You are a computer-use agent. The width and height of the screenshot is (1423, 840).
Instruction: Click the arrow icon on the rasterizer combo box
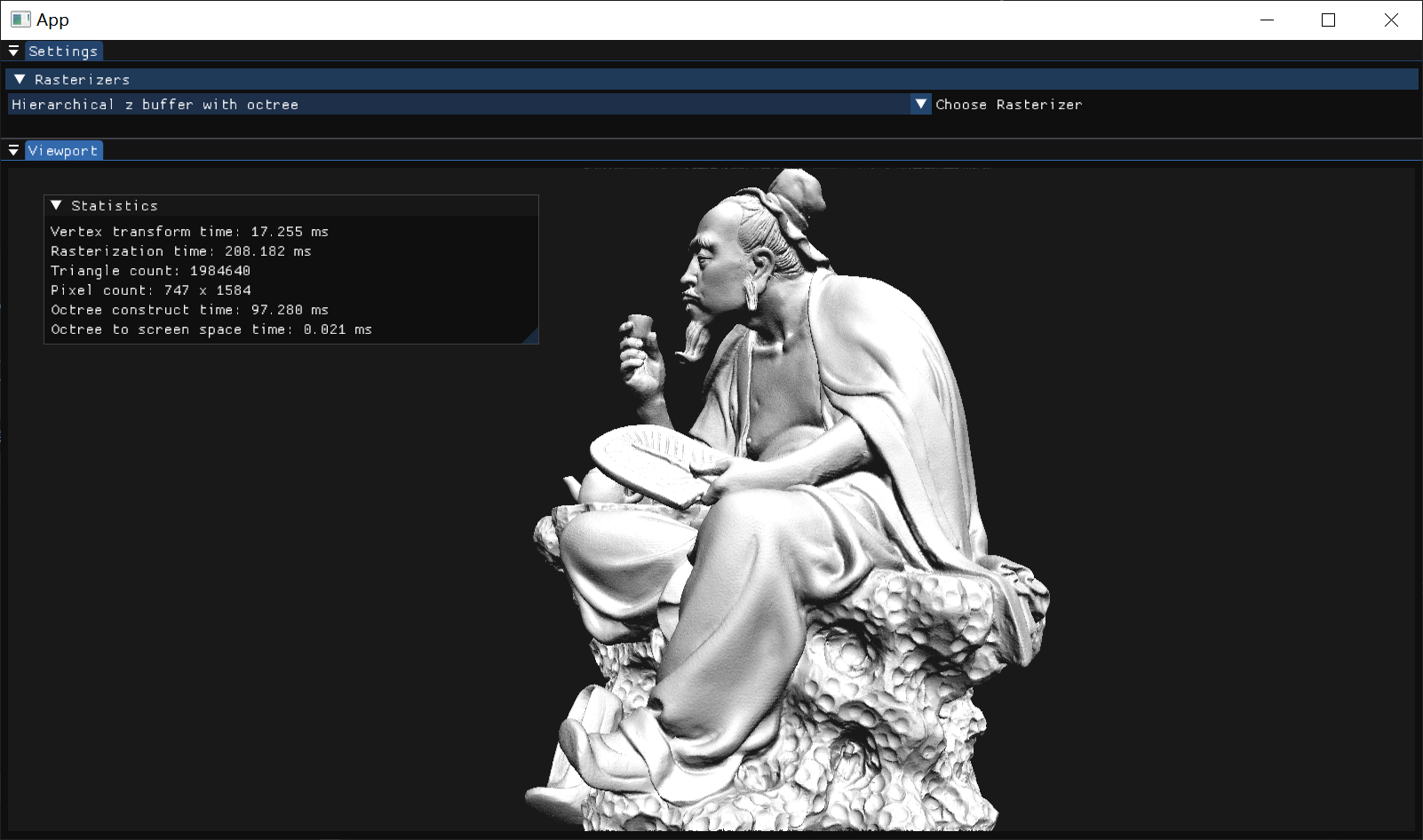point(920,104)
